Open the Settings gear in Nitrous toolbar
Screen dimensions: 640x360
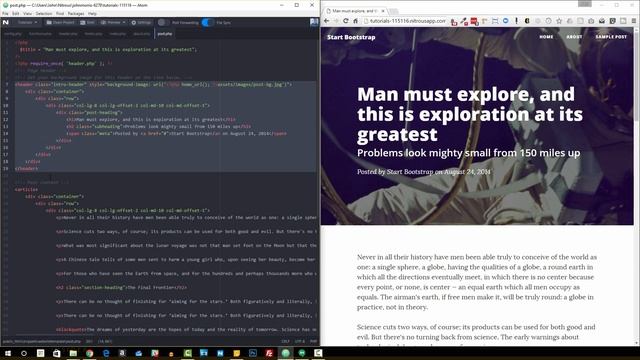click(x=141, y=22)
